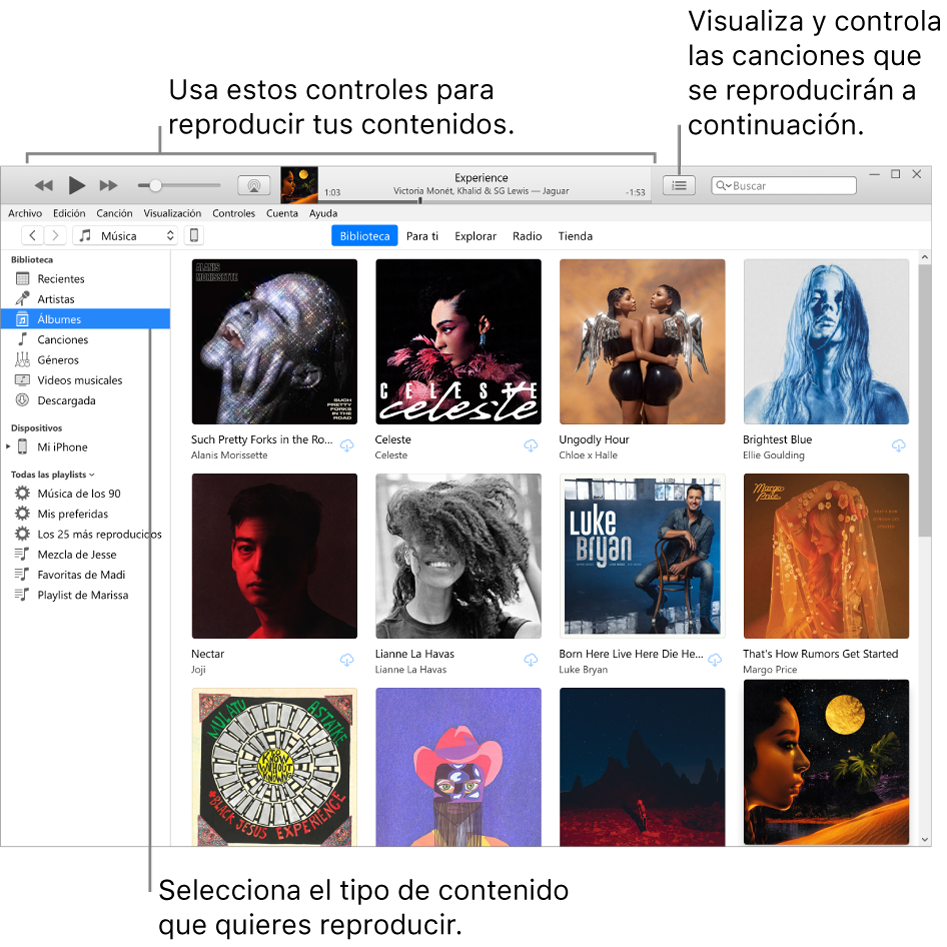This screenshot has width=947, height=947.
Task: Open Such Pretty Forks album cover
Action: click(x=274, y=342)
